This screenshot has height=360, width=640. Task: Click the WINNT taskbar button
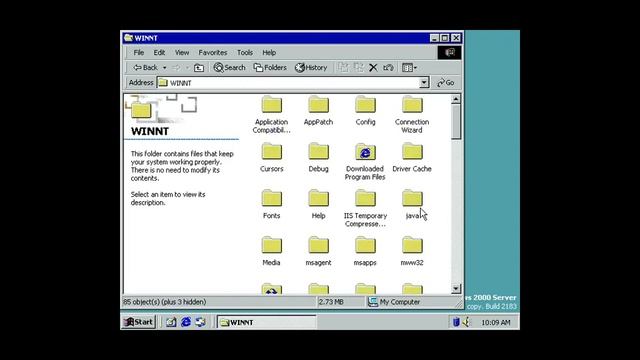267,322
